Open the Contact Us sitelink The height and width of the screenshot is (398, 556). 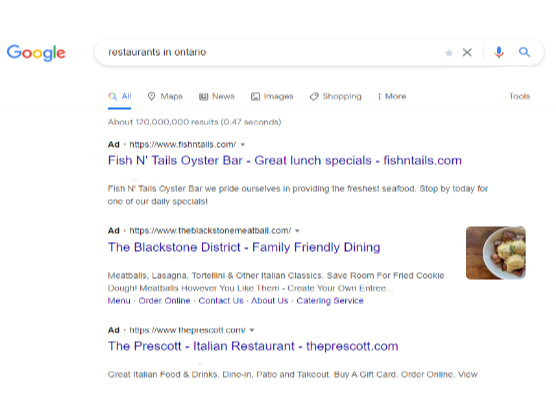click(x=221, y=301)
